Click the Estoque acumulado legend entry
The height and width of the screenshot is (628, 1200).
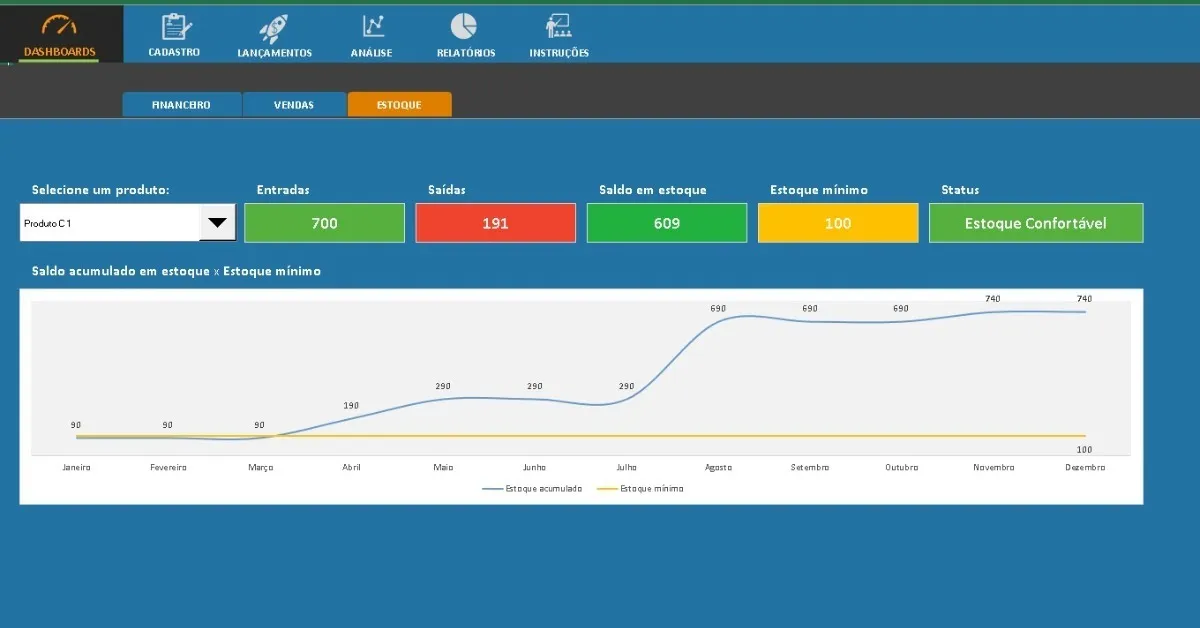(532, 489)
